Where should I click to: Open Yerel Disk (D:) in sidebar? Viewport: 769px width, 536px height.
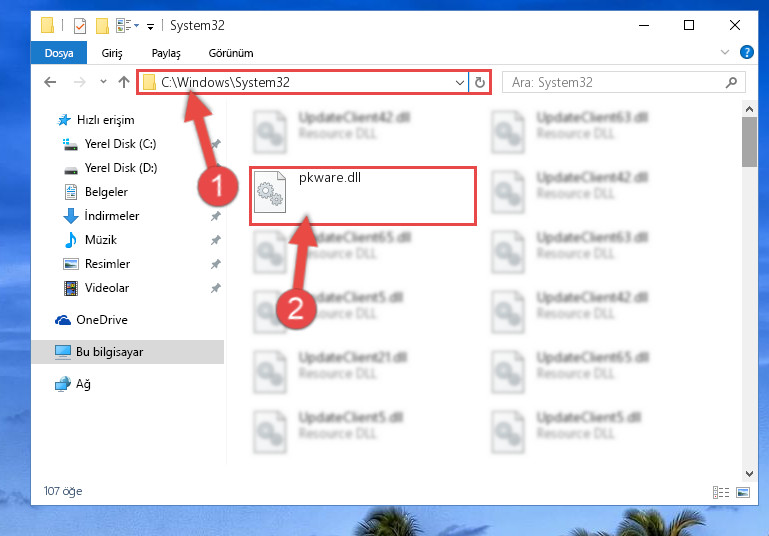pos(121,168)
